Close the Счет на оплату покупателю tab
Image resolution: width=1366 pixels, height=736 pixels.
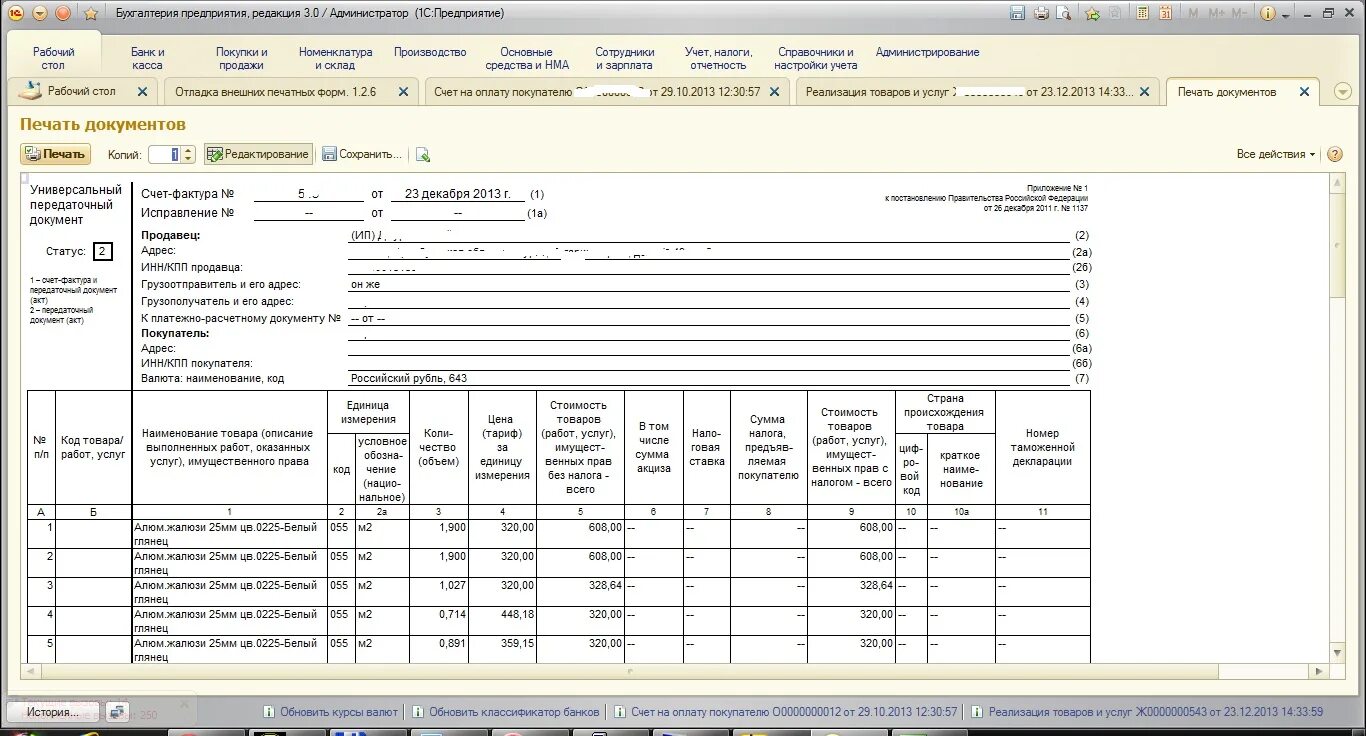pos(774,91)
